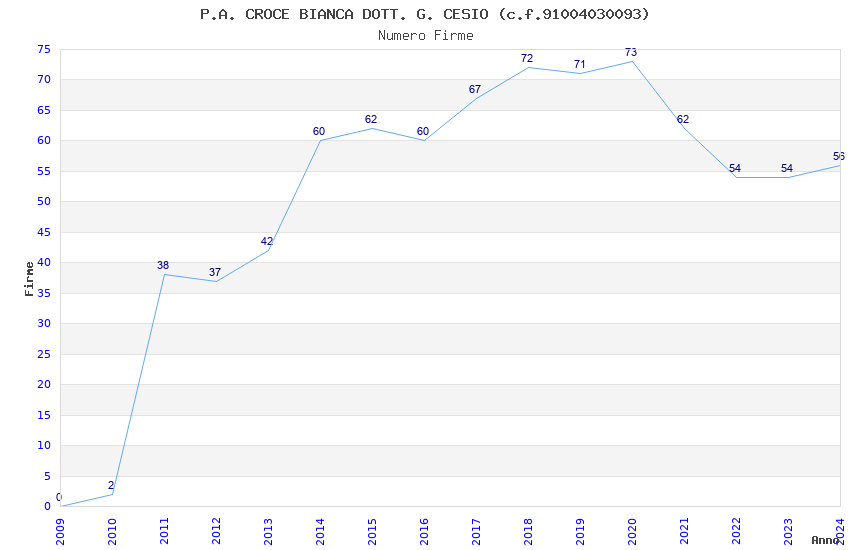Select the 5 y-axis tick label
850x550 pixels.
click(47, 476)
